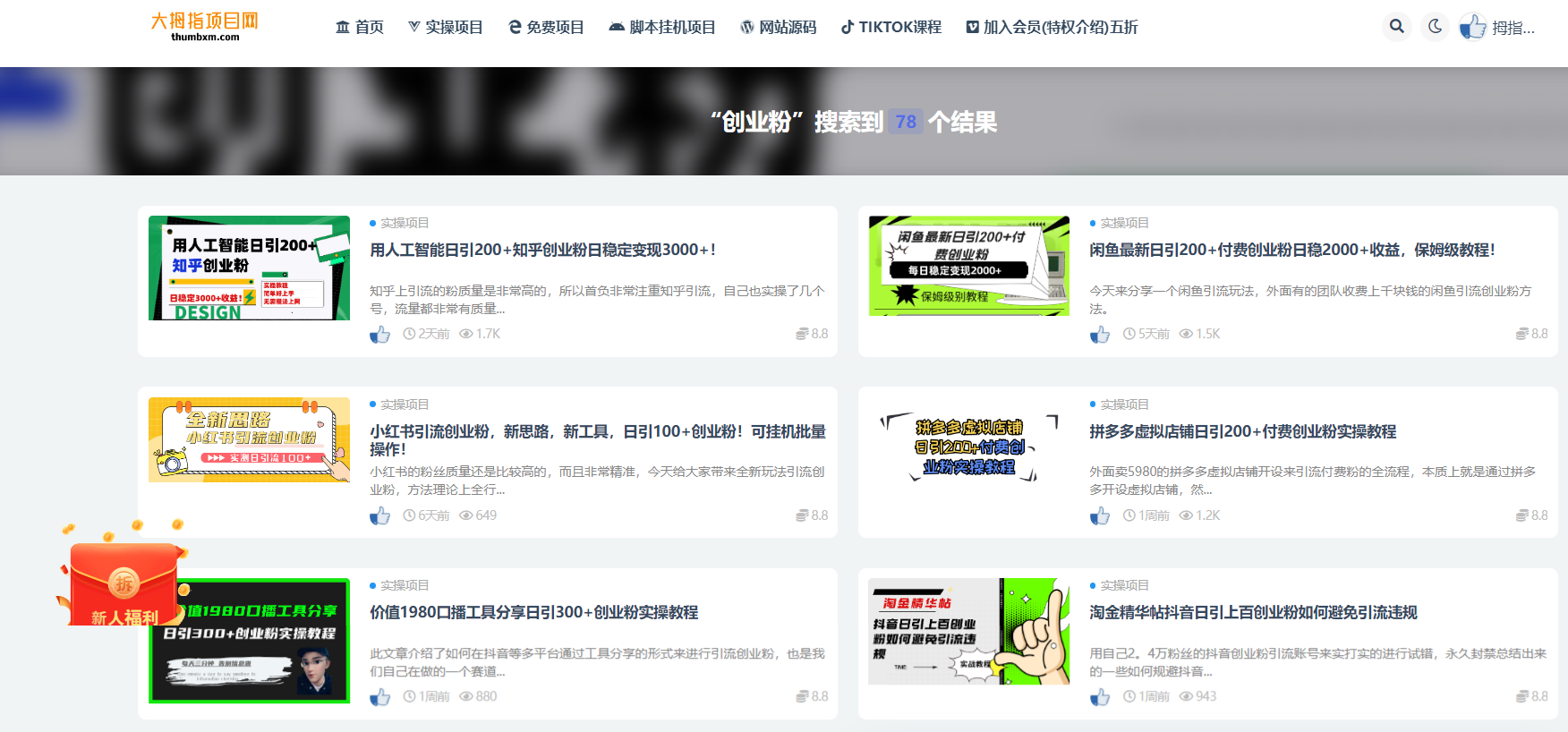
Task: Click excerpt starting 外面卖5980的拼多多
Action: (1313, 481)
